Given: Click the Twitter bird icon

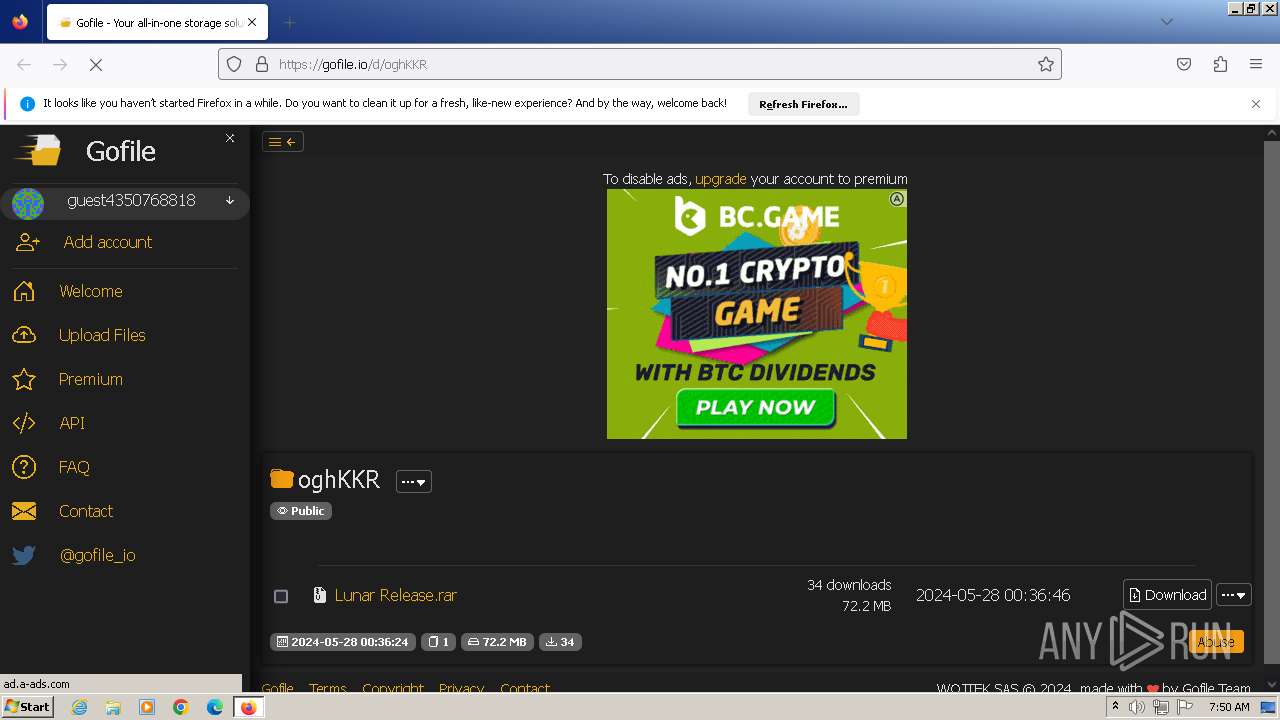Looking at the screenshot, I should pyautogui.click(x=24, y=555).
